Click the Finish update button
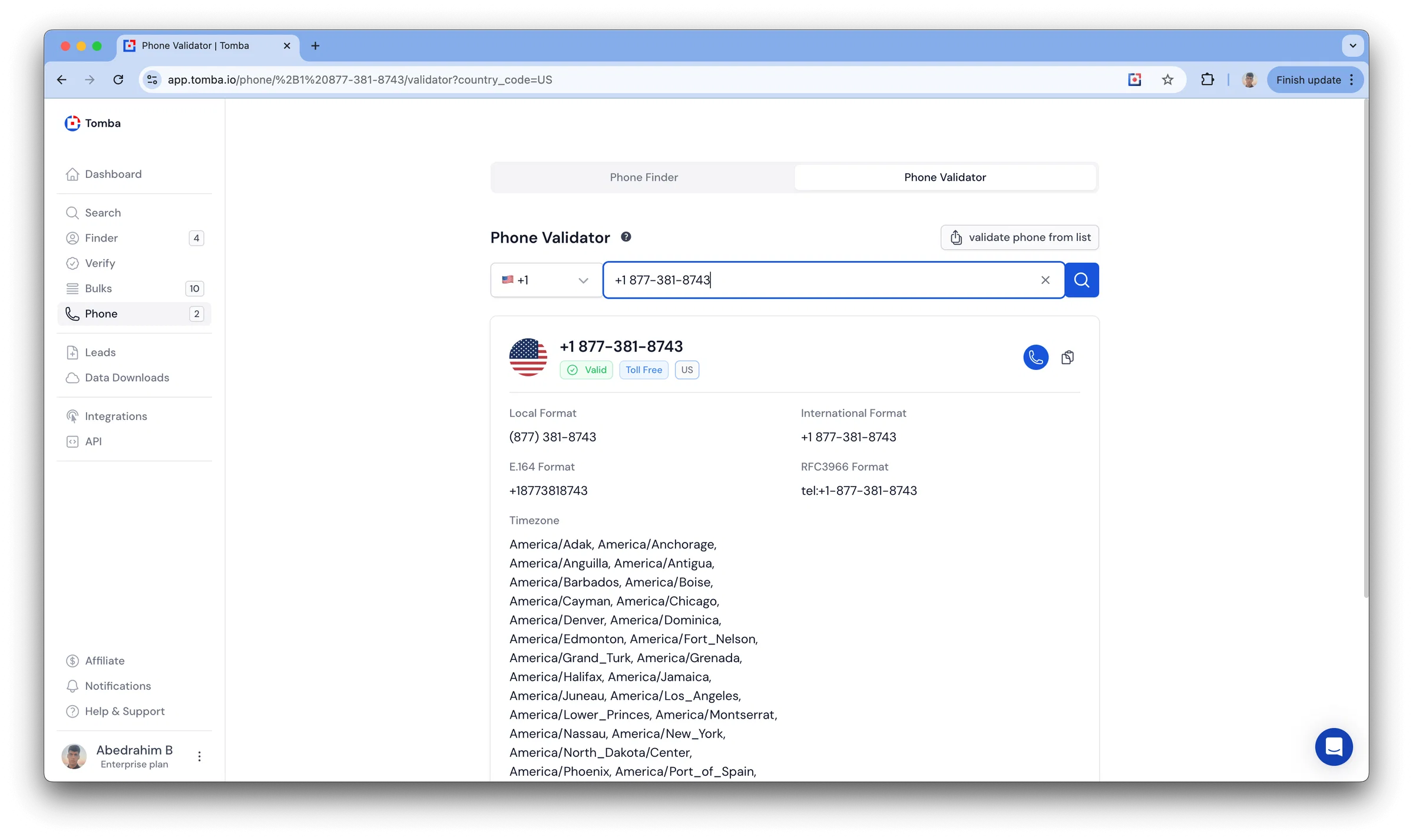This screenshot has width=1413, height=840. 1315,80
